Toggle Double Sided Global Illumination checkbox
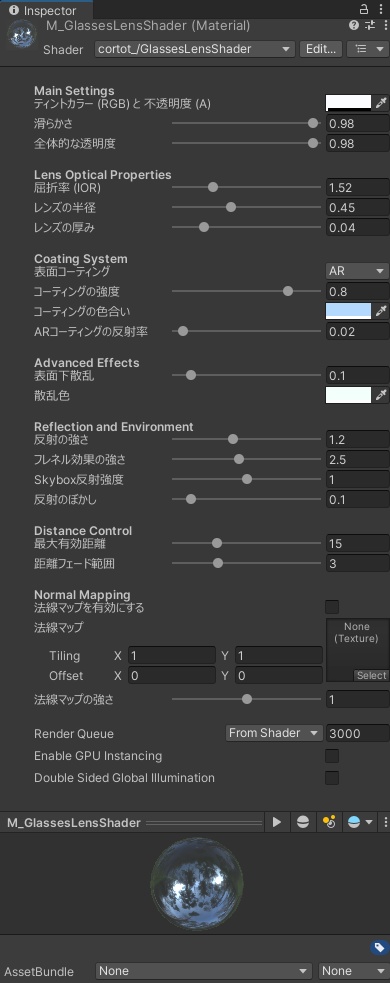Screen dimensions: 390x983 click(x=332, y=777)
